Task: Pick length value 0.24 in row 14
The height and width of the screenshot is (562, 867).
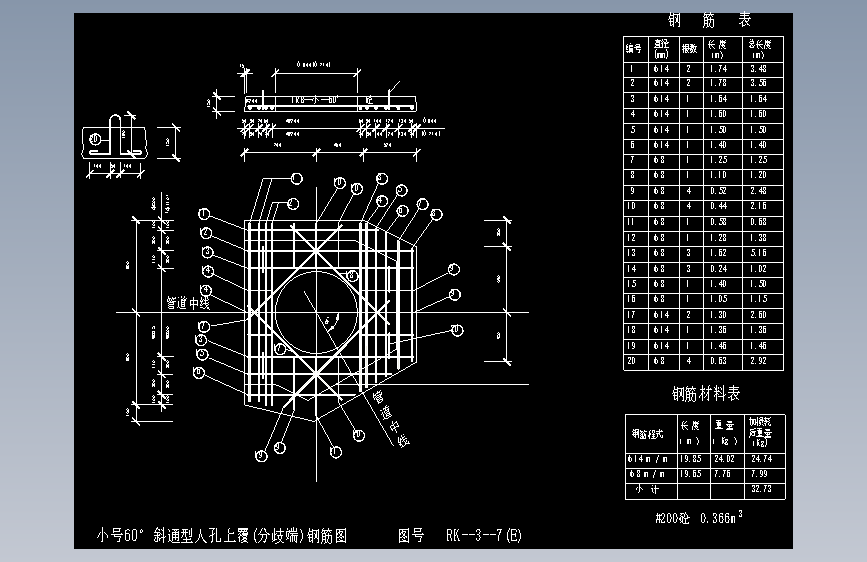Action: (718, 269)
